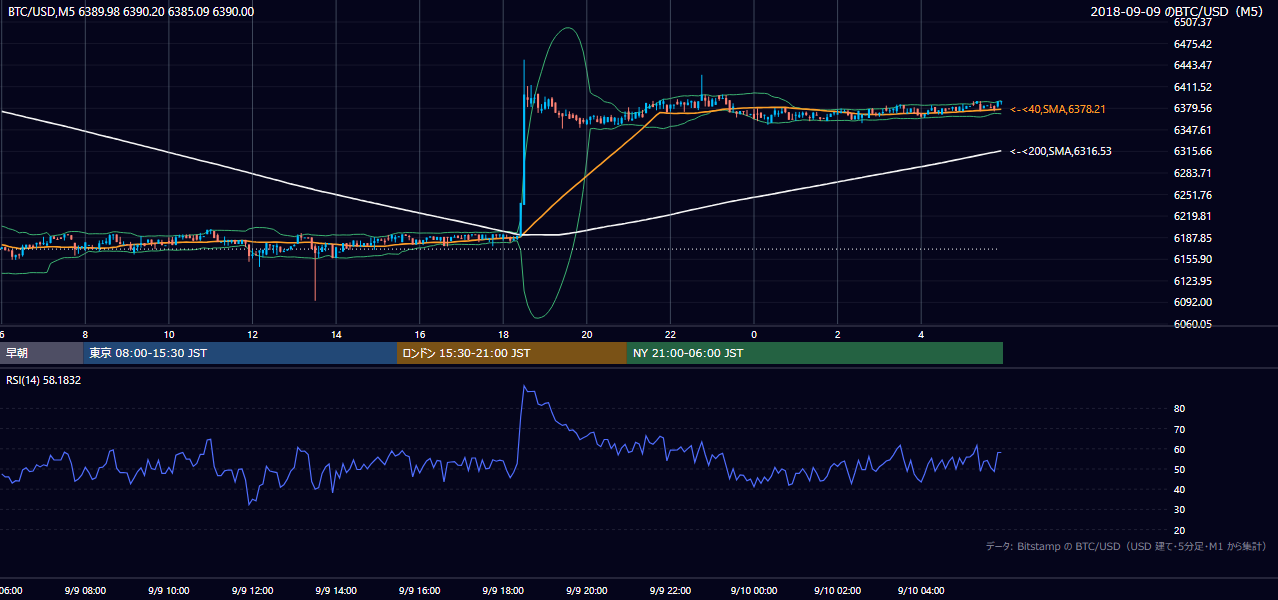Click the RSI(14) 58.1832 indicator label
This screenshot has height=600, width=1278.
coord(44,380)
